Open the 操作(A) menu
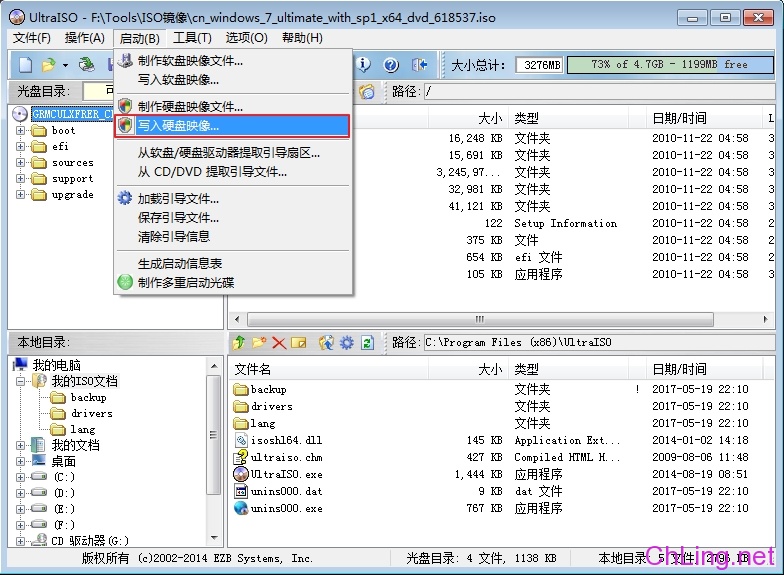Viewport: 784px width, 575px height. click(x=84, y=38)
